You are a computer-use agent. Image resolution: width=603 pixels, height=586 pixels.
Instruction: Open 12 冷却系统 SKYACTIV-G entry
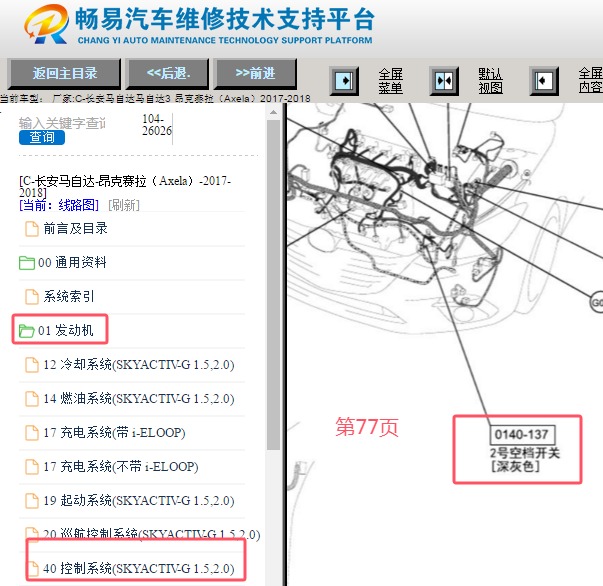tap(139, 365)
